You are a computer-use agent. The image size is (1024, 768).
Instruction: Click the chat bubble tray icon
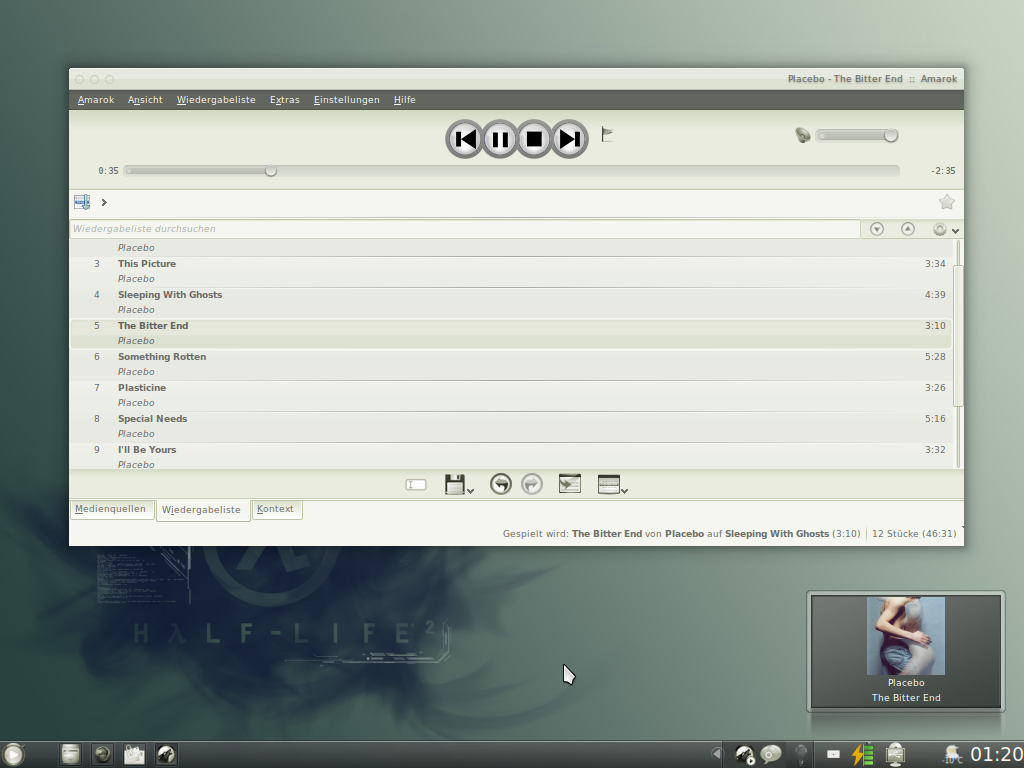click(x=771, y=754)
